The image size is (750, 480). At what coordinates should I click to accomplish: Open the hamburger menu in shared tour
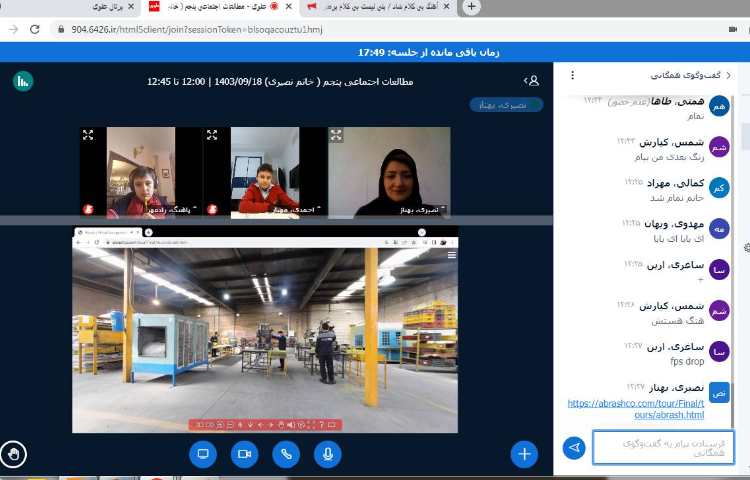pyautogui.click(x=452, y=255)
